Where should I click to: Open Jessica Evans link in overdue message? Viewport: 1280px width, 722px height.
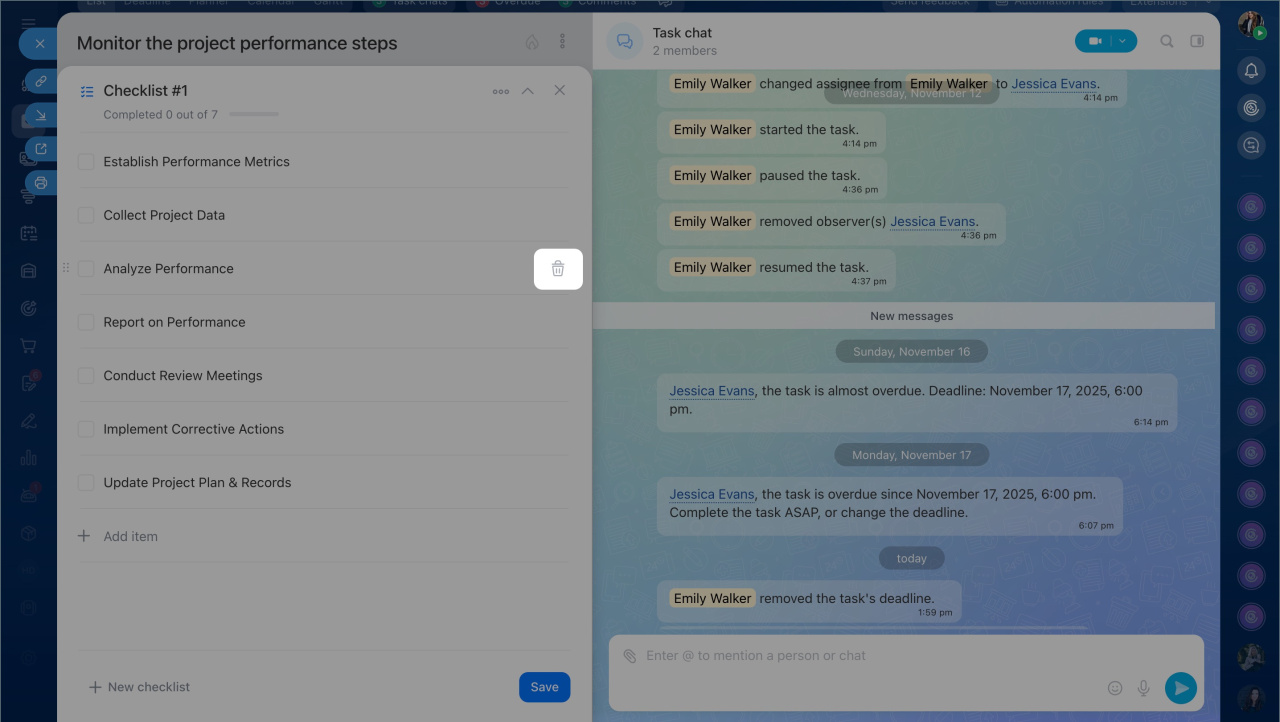pyautogui.click(x=711, y=494)
